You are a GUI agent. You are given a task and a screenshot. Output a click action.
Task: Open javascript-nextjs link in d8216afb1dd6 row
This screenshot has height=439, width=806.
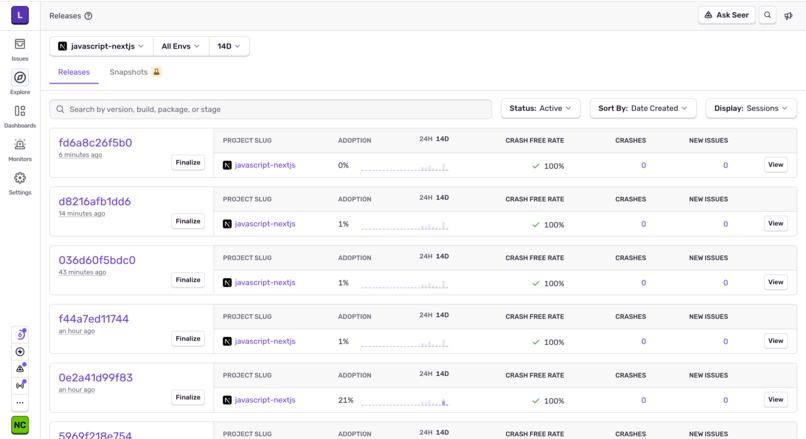(x=265, y=224)
